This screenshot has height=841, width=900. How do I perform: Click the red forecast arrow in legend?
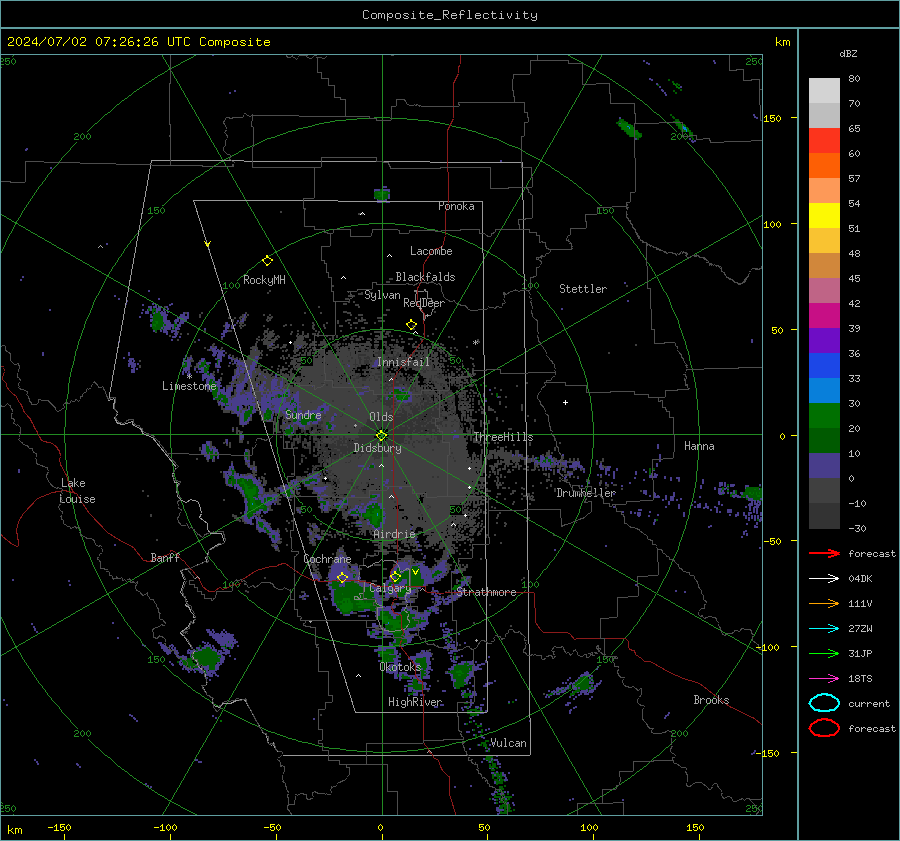[x=824, y=553]
